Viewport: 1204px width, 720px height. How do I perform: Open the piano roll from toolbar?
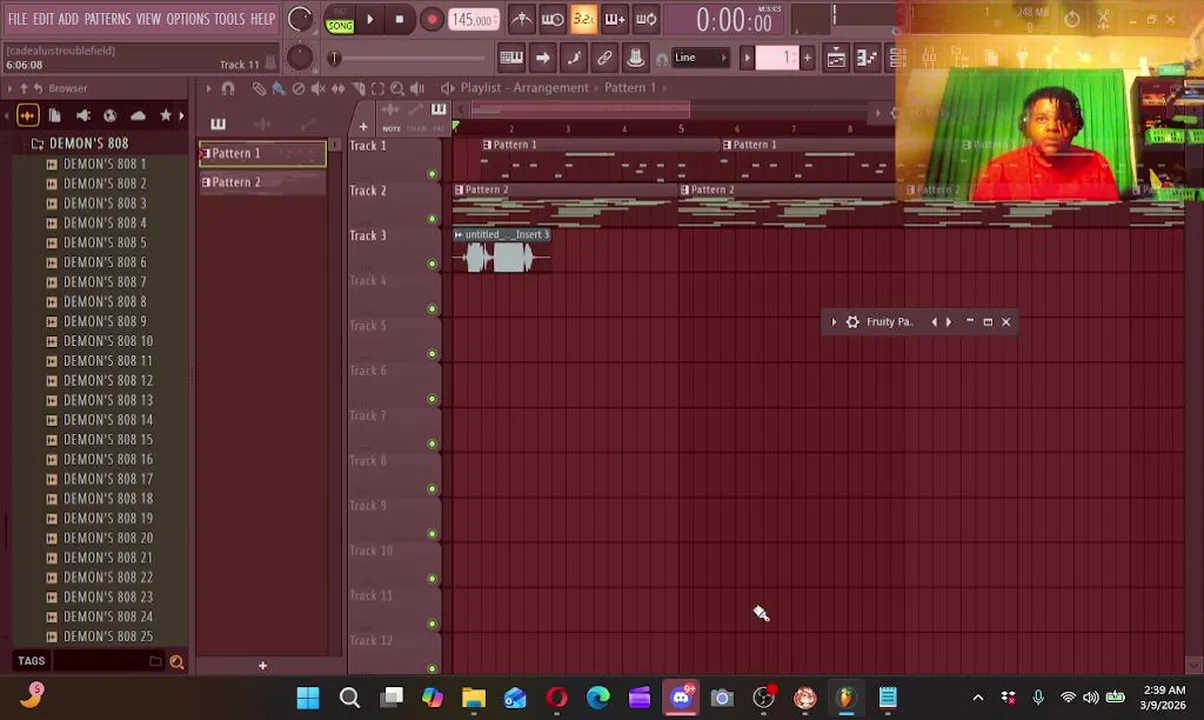click(x=511, y=58)
